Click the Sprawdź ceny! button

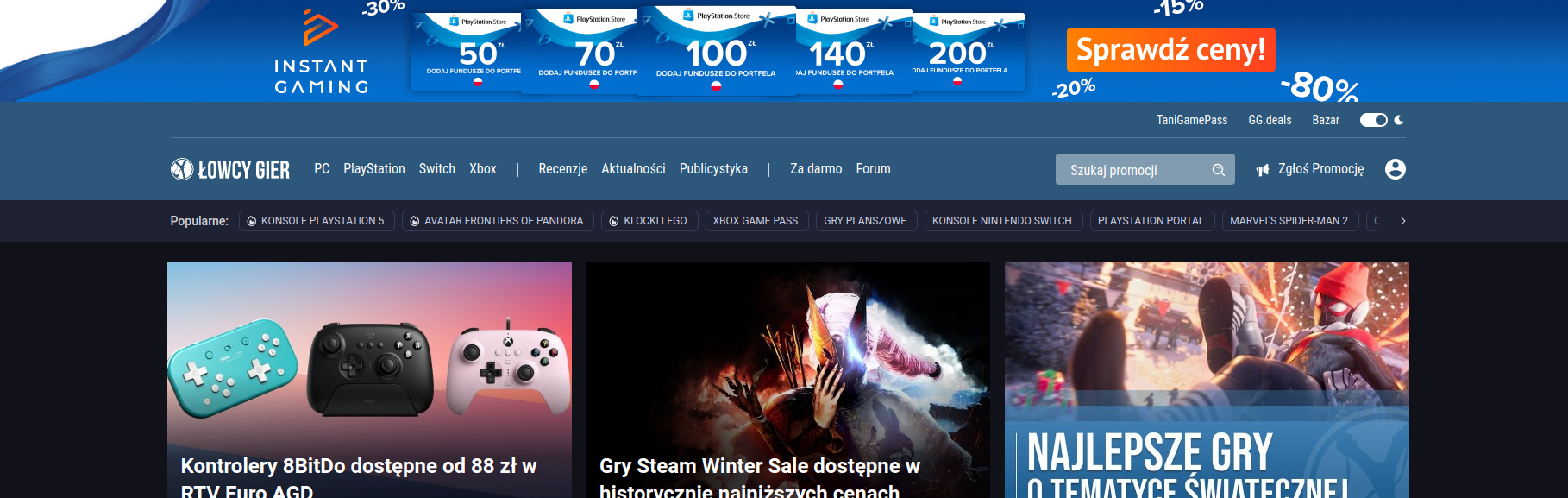[x=1170, y=50]
